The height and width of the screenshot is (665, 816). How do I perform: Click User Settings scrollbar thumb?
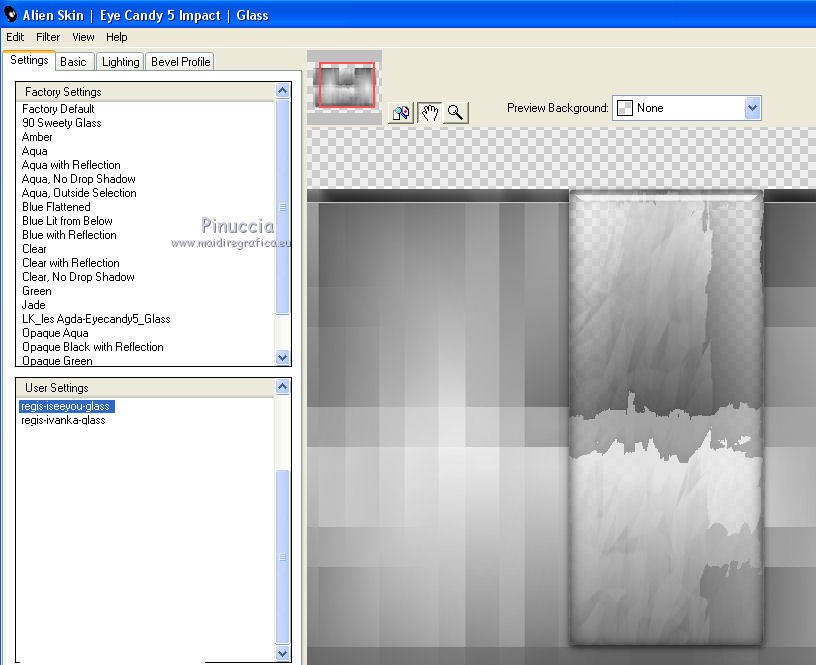[283, 557]
